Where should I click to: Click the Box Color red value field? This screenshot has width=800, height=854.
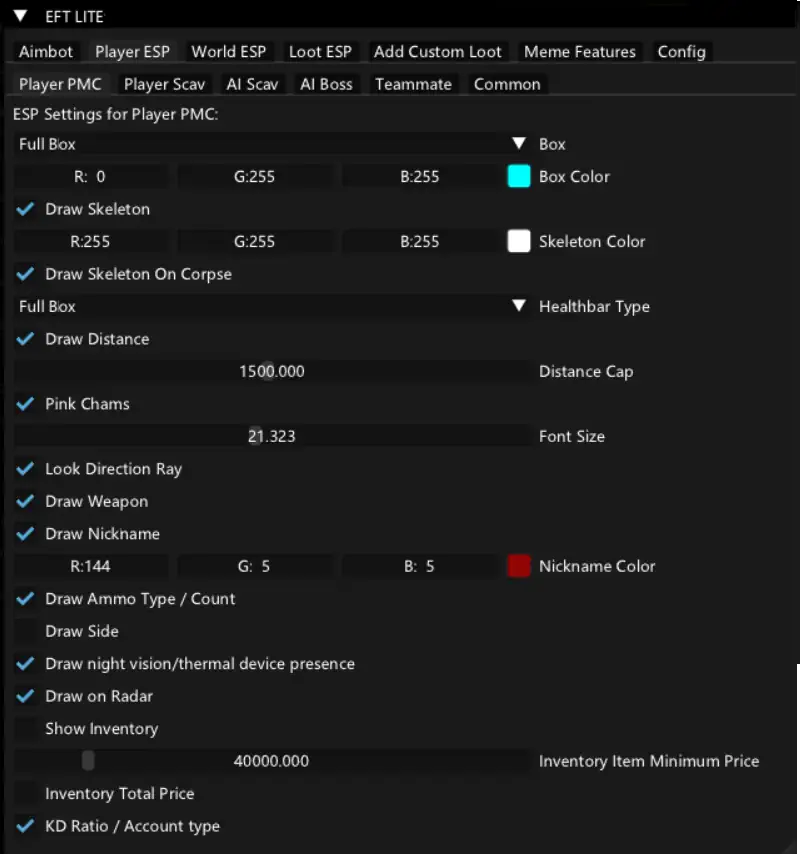[90, 176]
